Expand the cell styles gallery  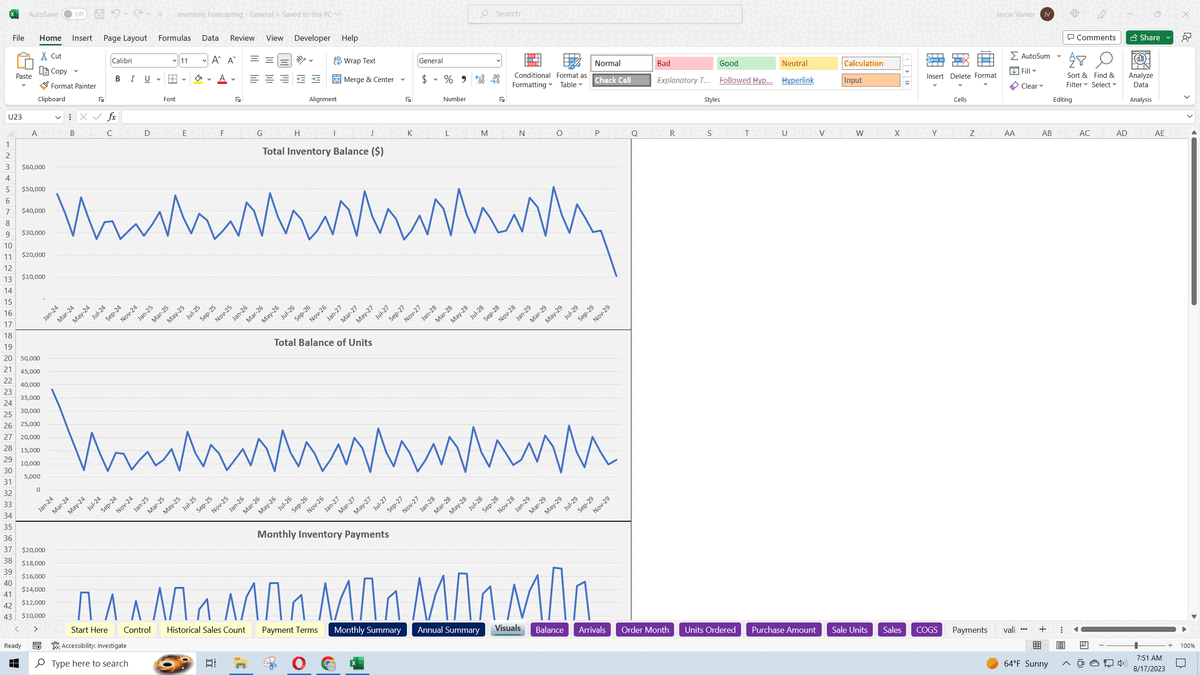click(907, 84)
